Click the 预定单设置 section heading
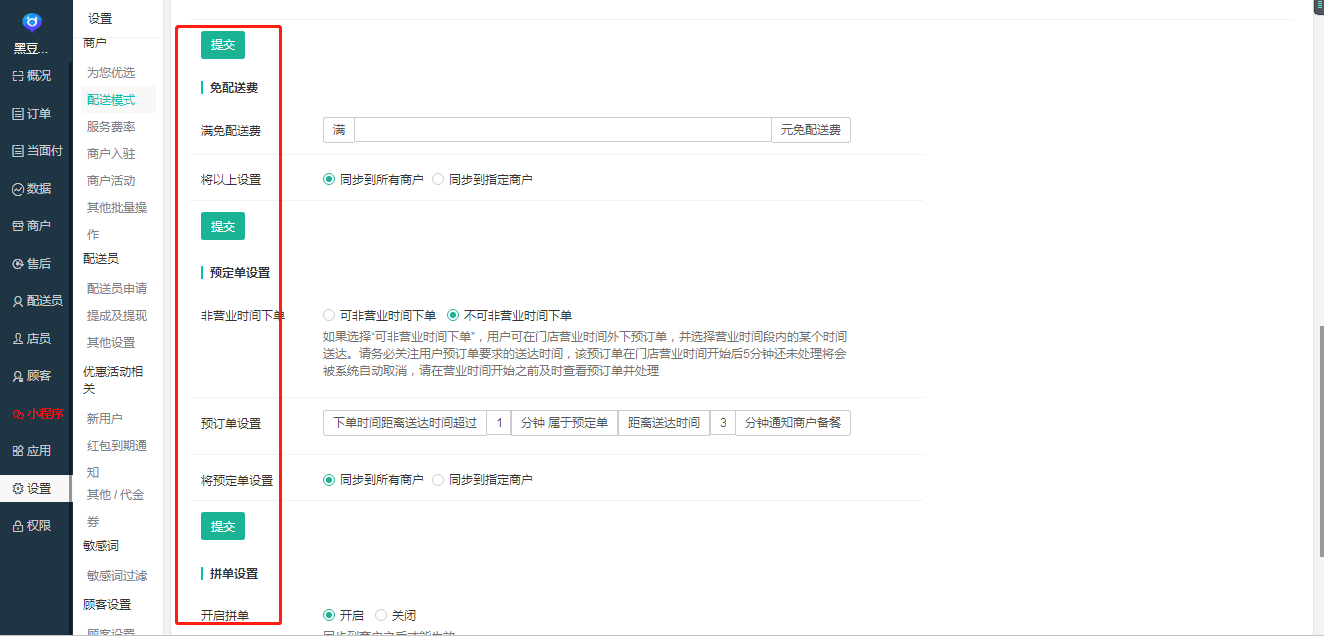 [x=240, y=273]
